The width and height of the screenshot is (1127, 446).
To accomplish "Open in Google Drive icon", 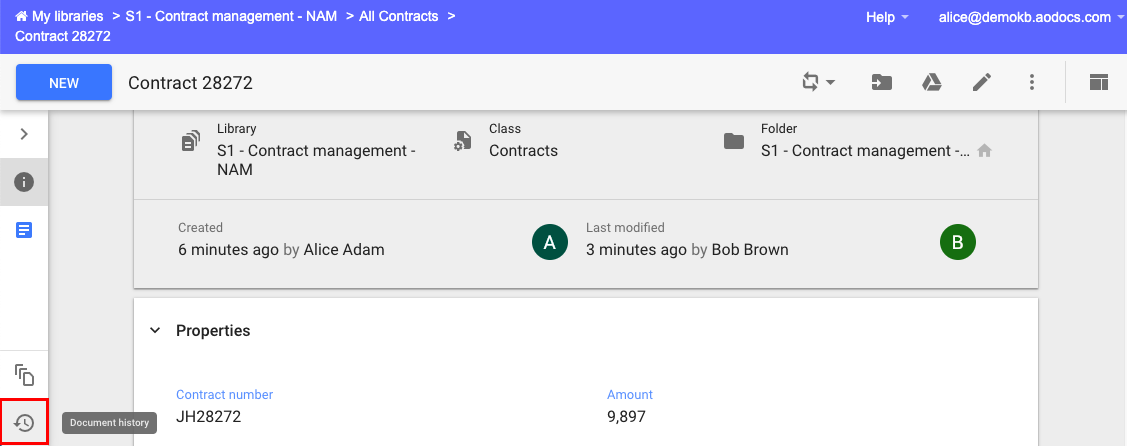I will [932, 83].
